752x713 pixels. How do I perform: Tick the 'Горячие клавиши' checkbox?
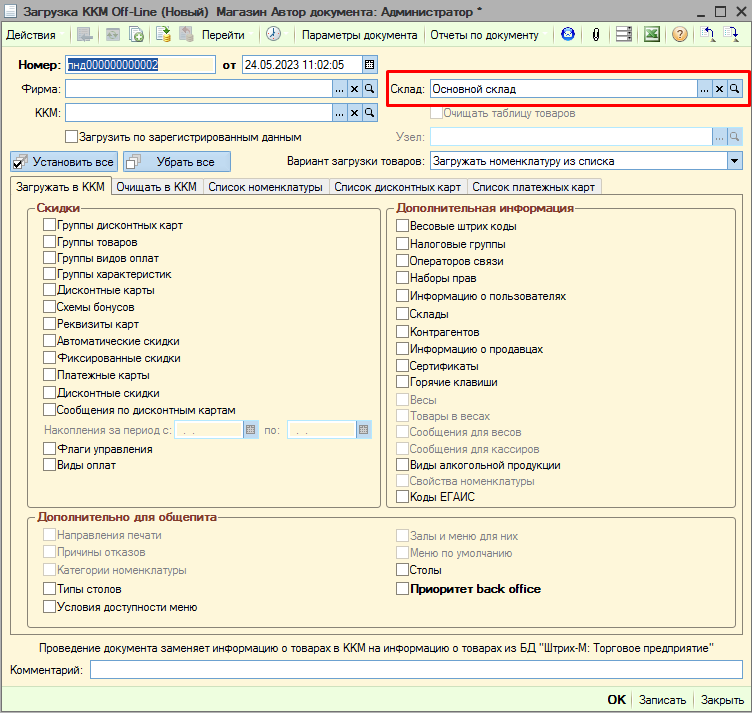click(402, 382)
